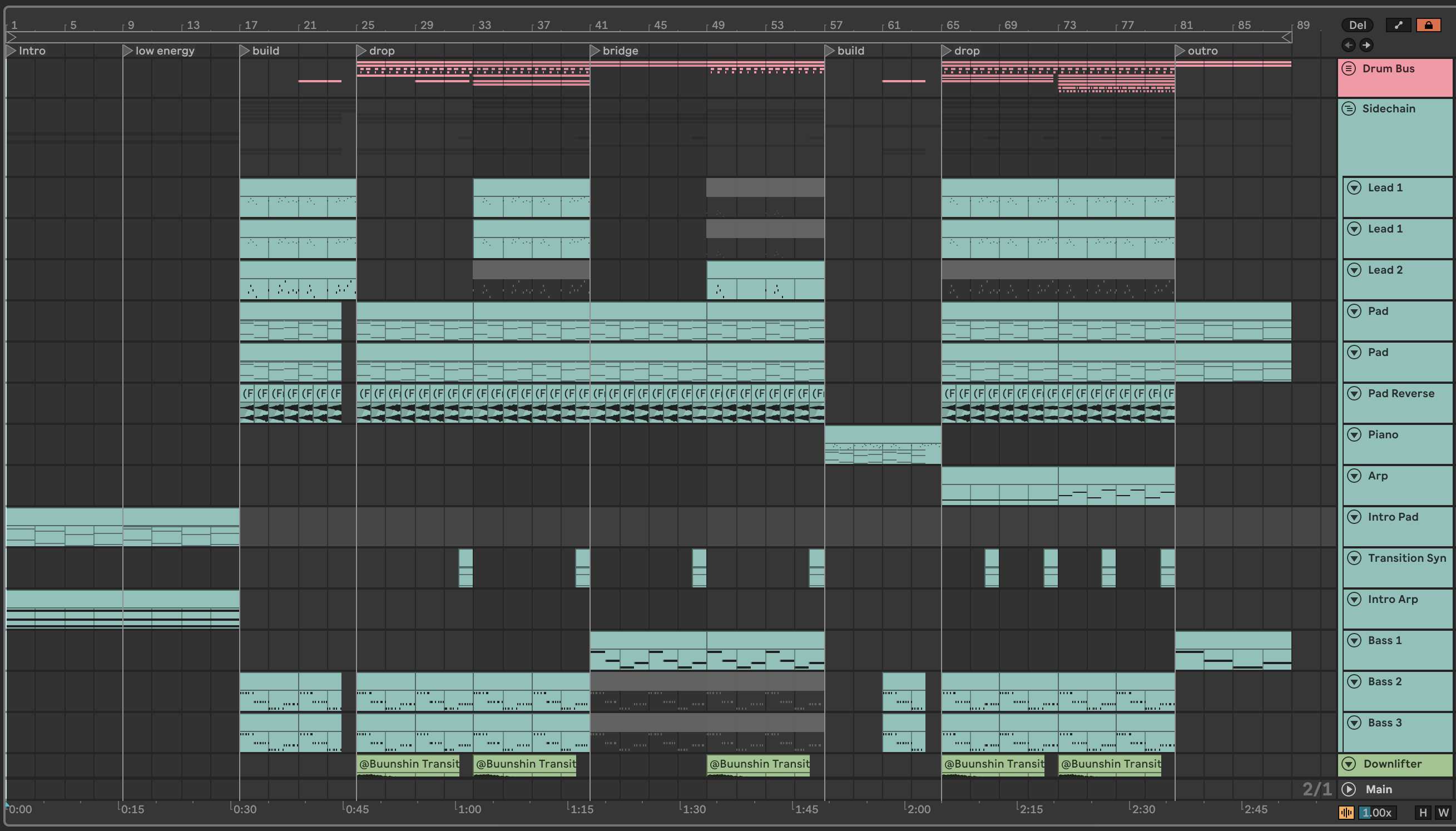Select the Bass 2 clip at bar 61
Screen dimensions: 1456x831
tap(904, 691)
